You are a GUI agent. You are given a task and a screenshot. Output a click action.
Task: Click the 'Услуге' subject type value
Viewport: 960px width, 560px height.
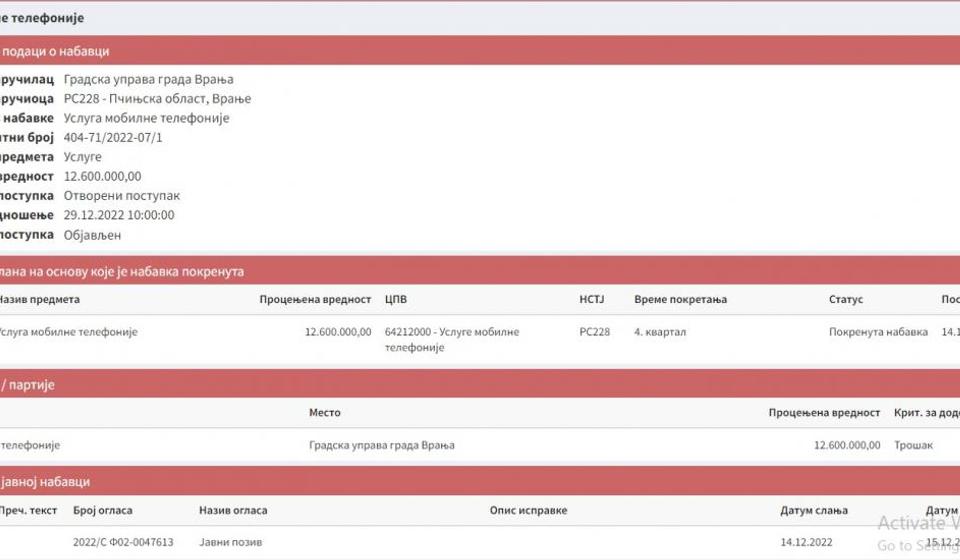point(83,157)
